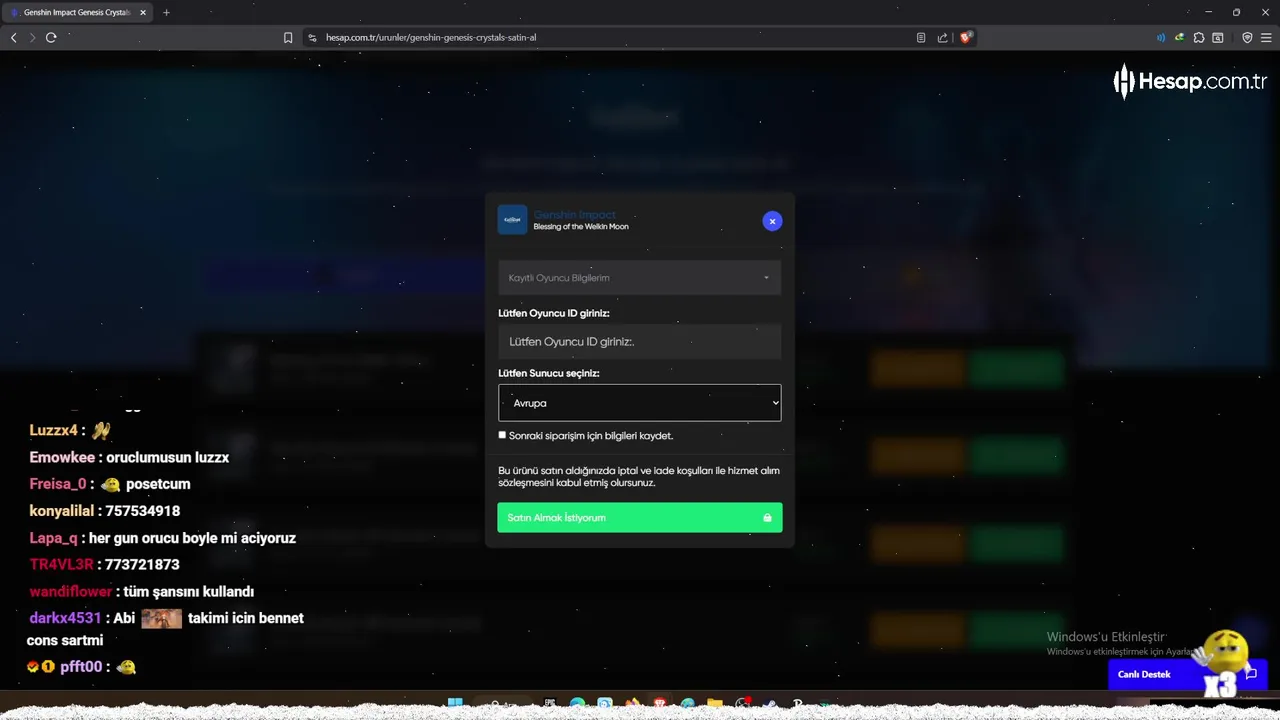This screenshot has width=1280, height=720.
Task: Click the forward navigation arrow
Action: (x=32, y=37)
